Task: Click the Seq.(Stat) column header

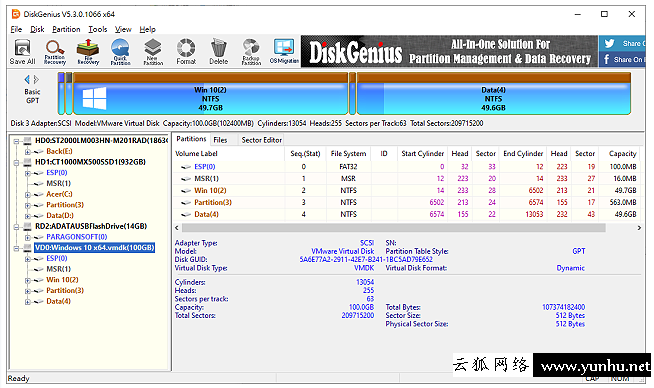Action: pos(305,154)
